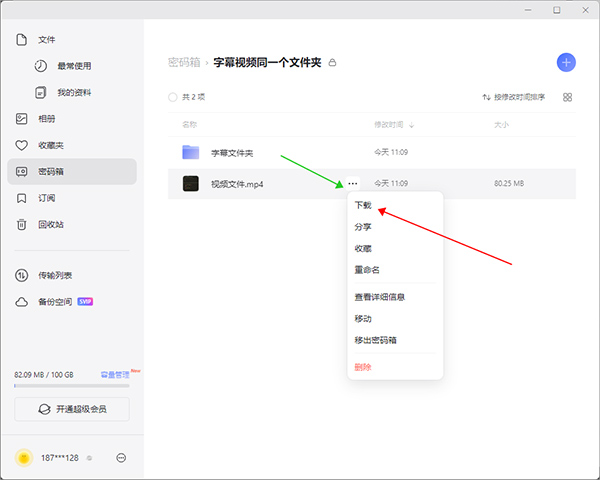
Task: Go to 收藏夹 favorites in sidebar
Action: click(51, 145)
